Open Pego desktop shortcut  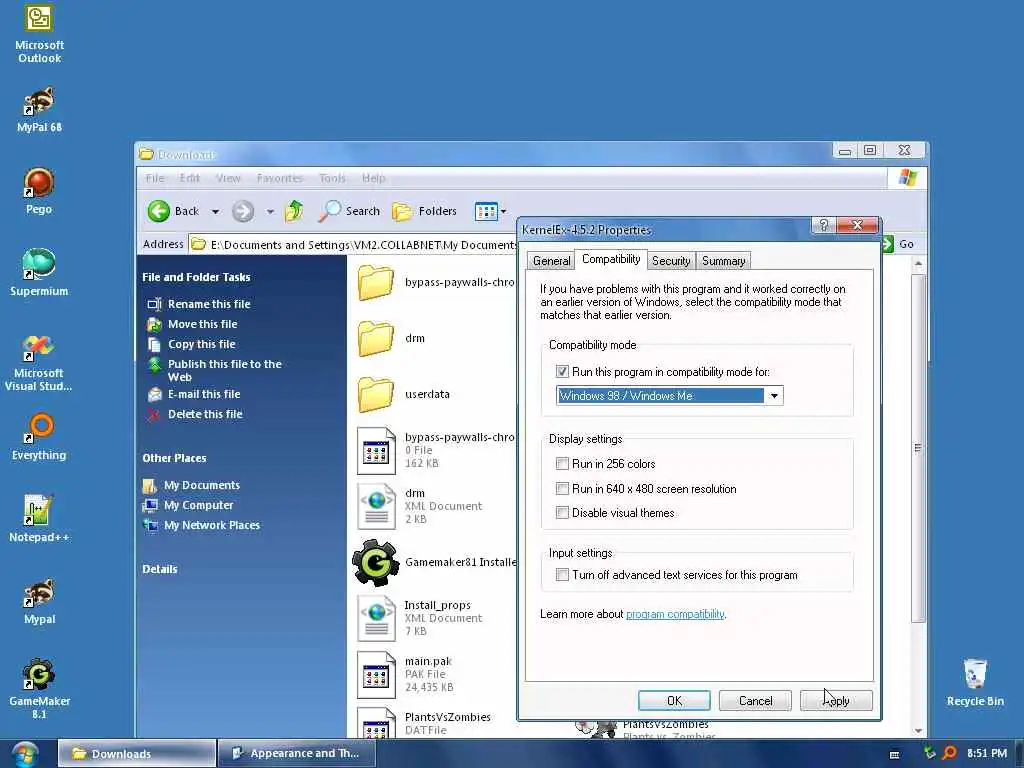[39, 191]
